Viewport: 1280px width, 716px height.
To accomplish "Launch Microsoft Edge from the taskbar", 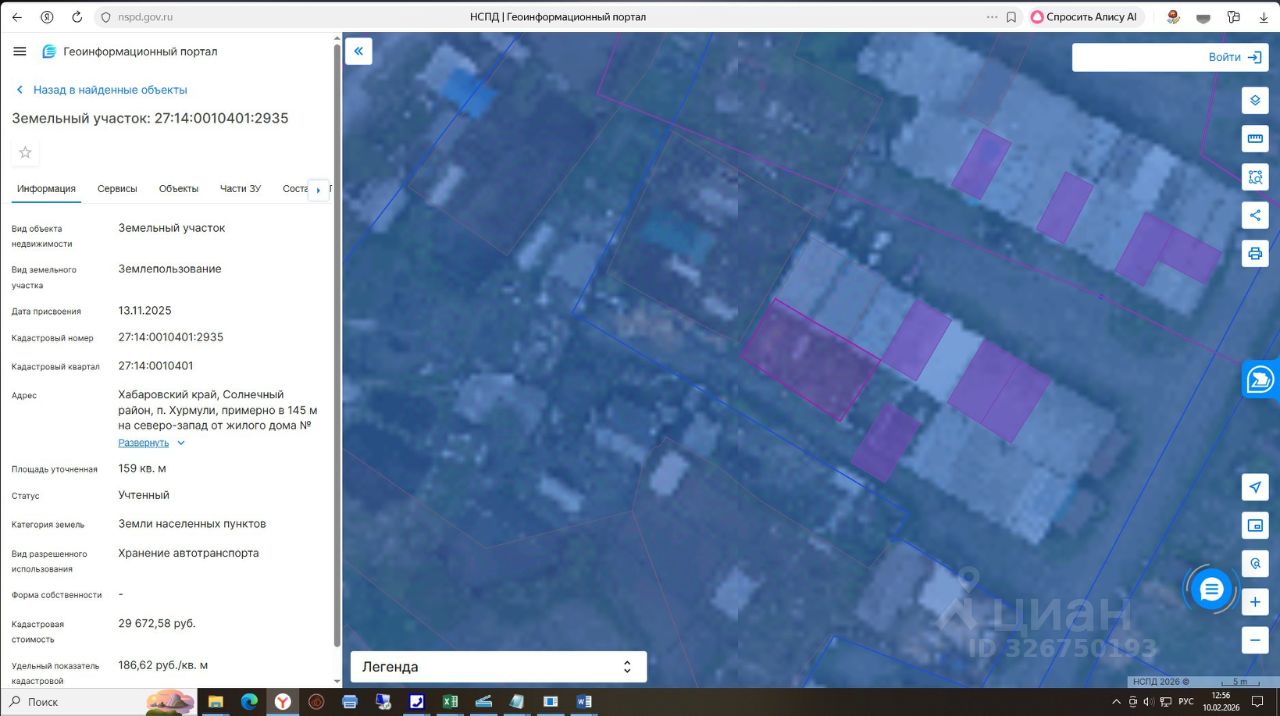I will 249,702.
